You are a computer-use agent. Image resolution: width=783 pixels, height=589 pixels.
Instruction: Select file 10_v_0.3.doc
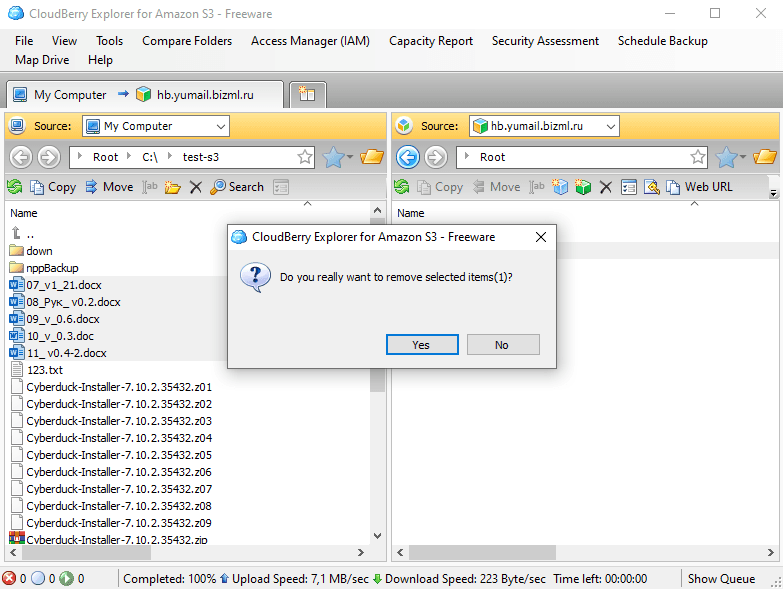[60, 336]
